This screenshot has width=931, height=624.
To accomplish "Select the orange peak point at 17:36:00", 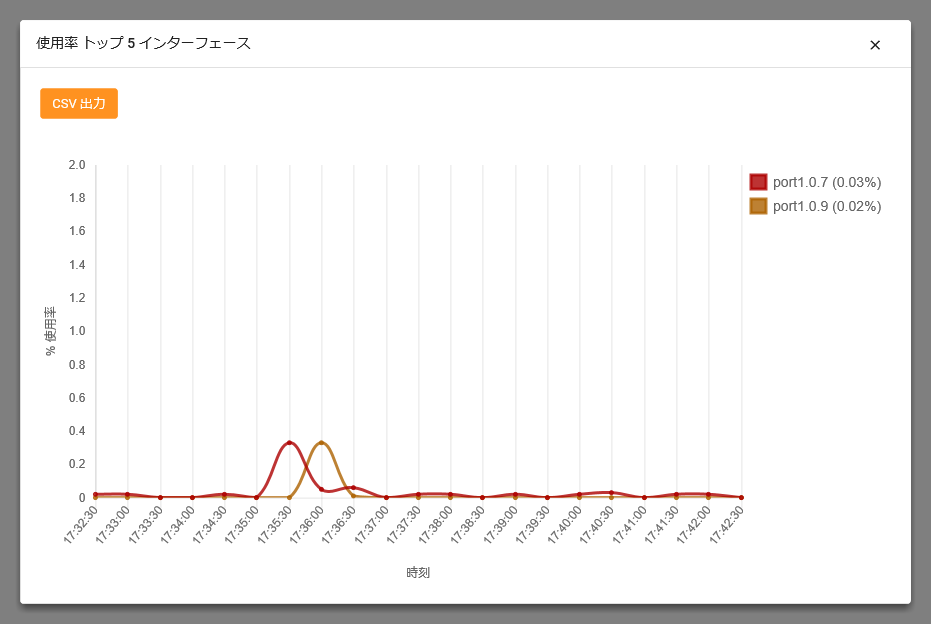I will pyautogui.click(x=321, y=443).
